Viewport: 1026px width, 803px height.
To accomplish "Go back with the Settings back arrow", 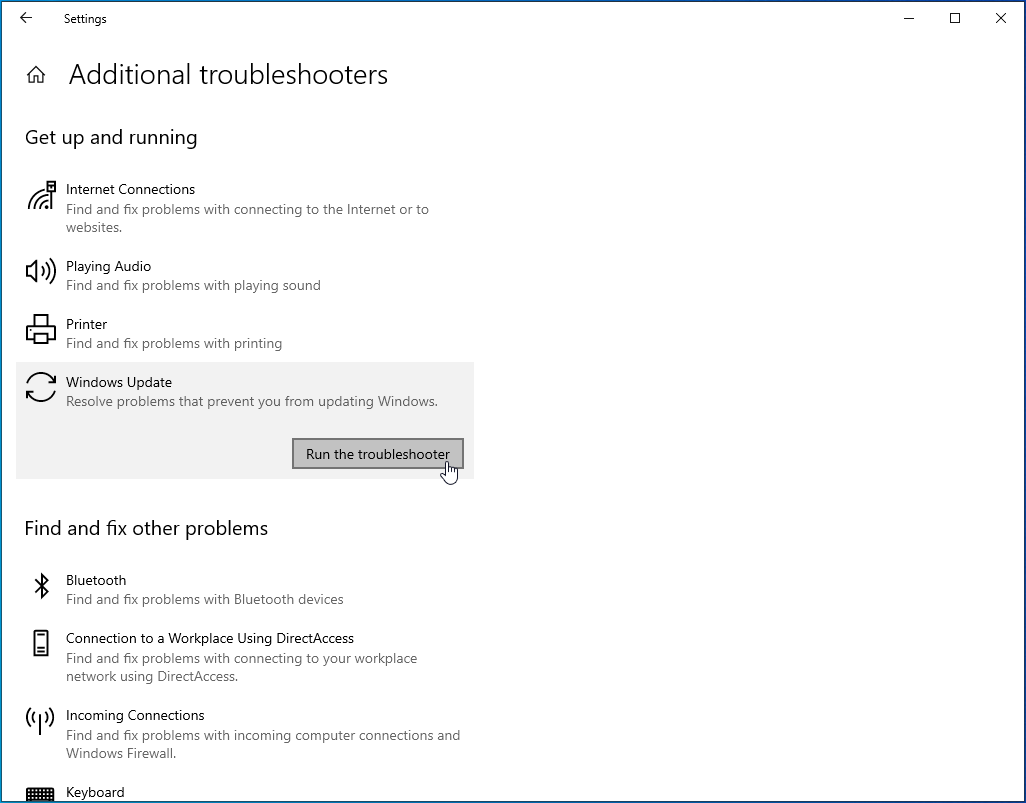I will 26,18.
